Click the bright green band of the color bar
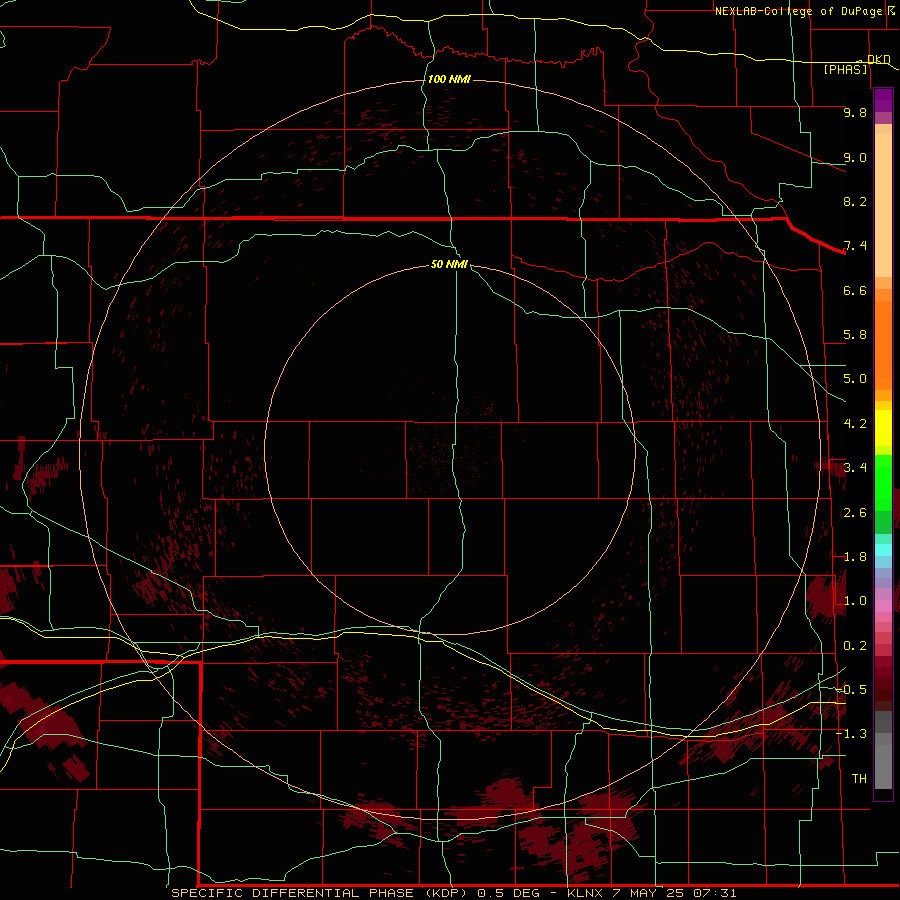Viewport: 900px width, 900px height. point(883,482)
